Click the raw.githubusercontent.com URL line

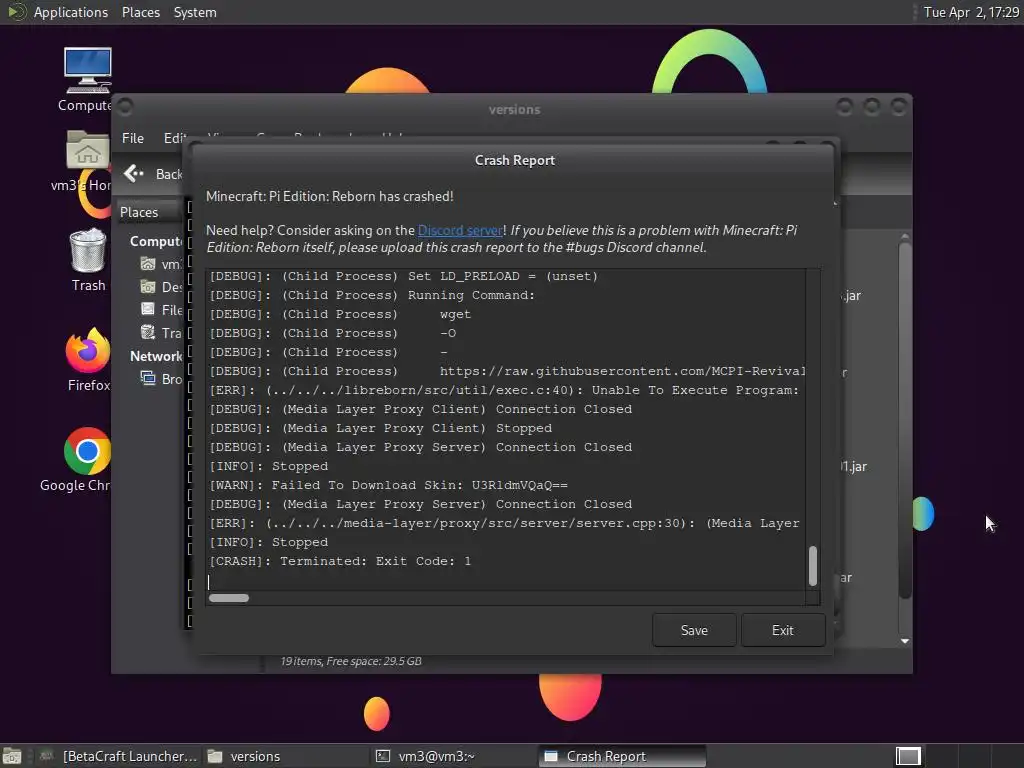coord(507,371)
